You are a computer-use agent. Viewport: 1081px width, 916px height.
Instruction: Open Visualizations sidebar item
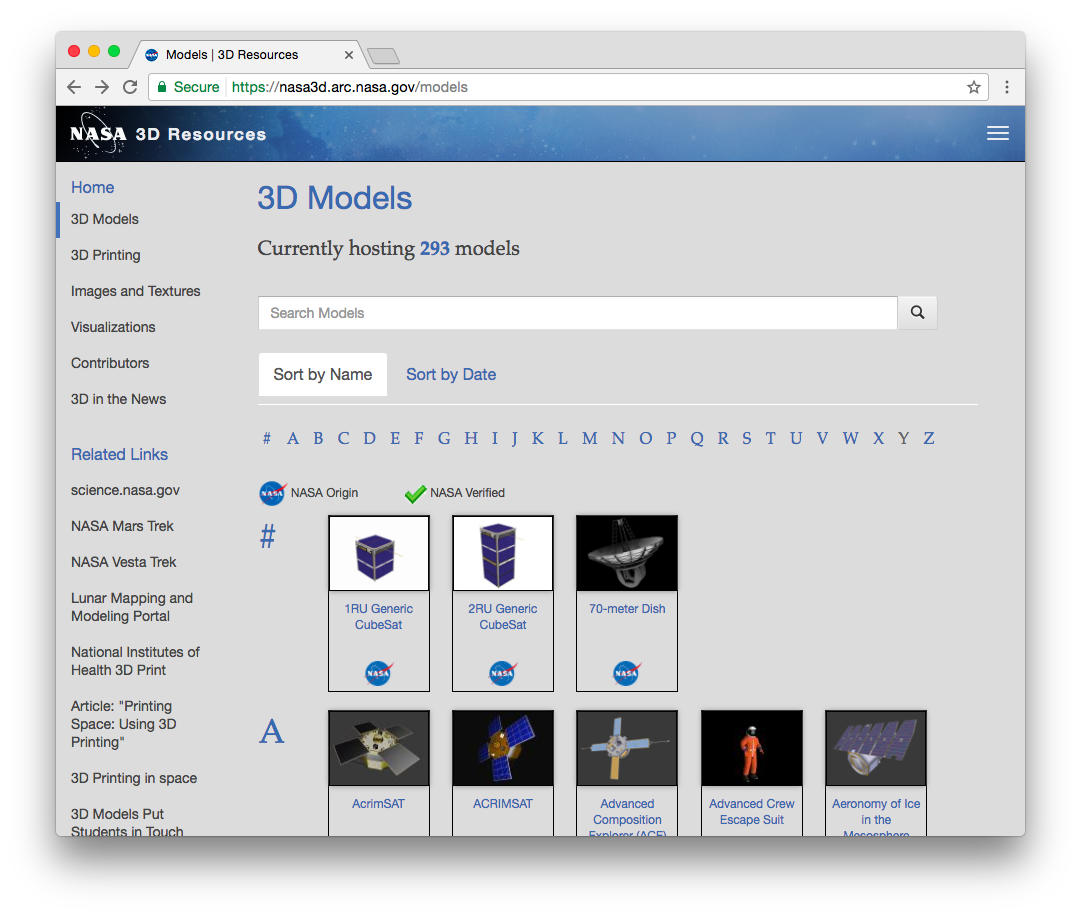(113, 327)
